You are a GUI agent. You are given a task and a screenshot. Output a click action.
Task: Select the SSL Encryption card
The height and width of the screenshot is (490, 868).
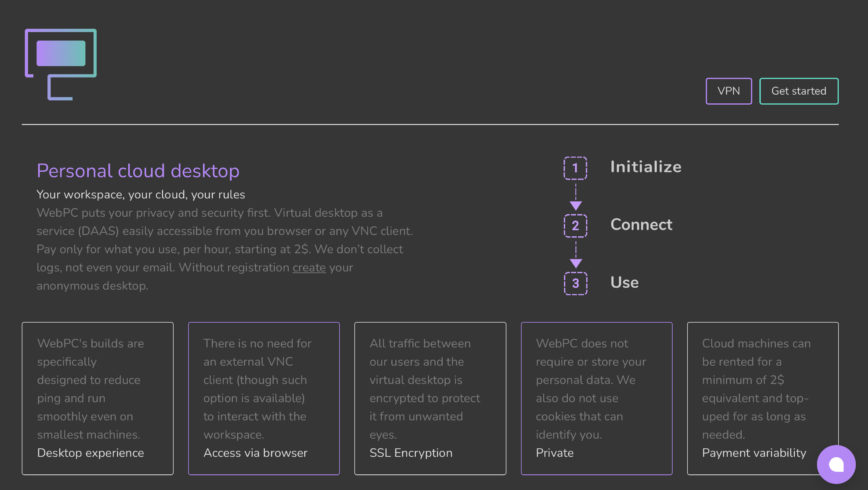pos(430,398)
